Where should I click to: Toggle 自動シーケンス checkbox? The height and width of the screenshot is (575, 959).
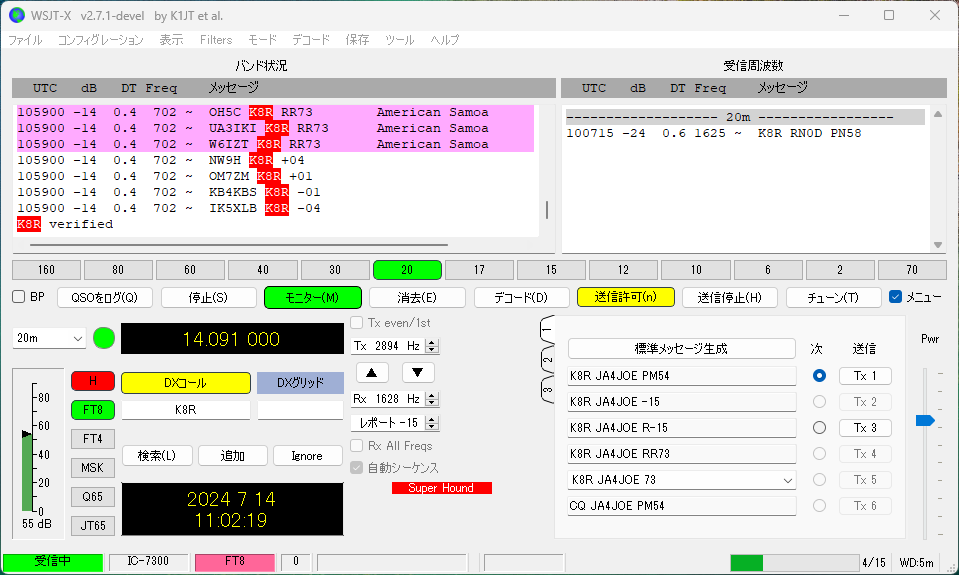click(x=357, y=467)
